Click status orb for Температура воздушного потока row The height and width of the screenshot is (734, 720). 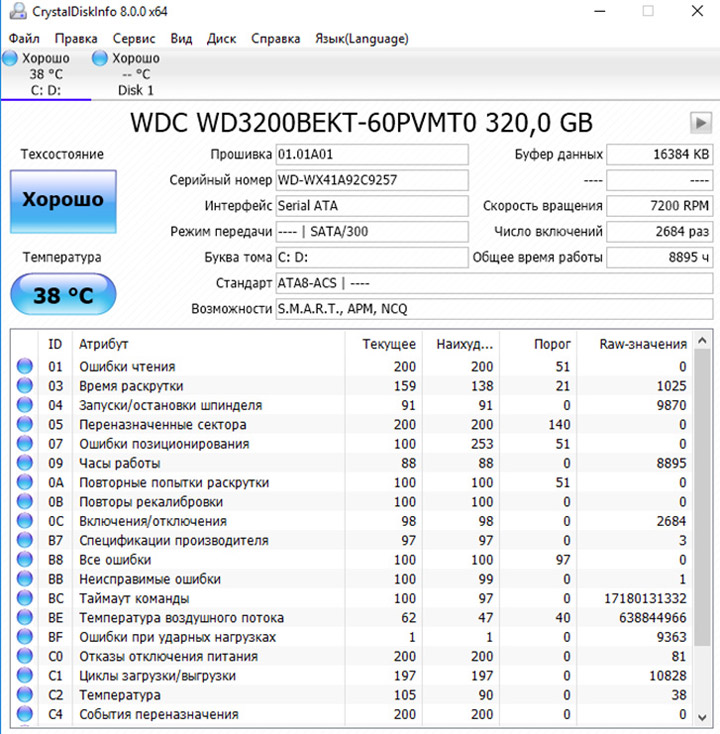tap(25, 617)
